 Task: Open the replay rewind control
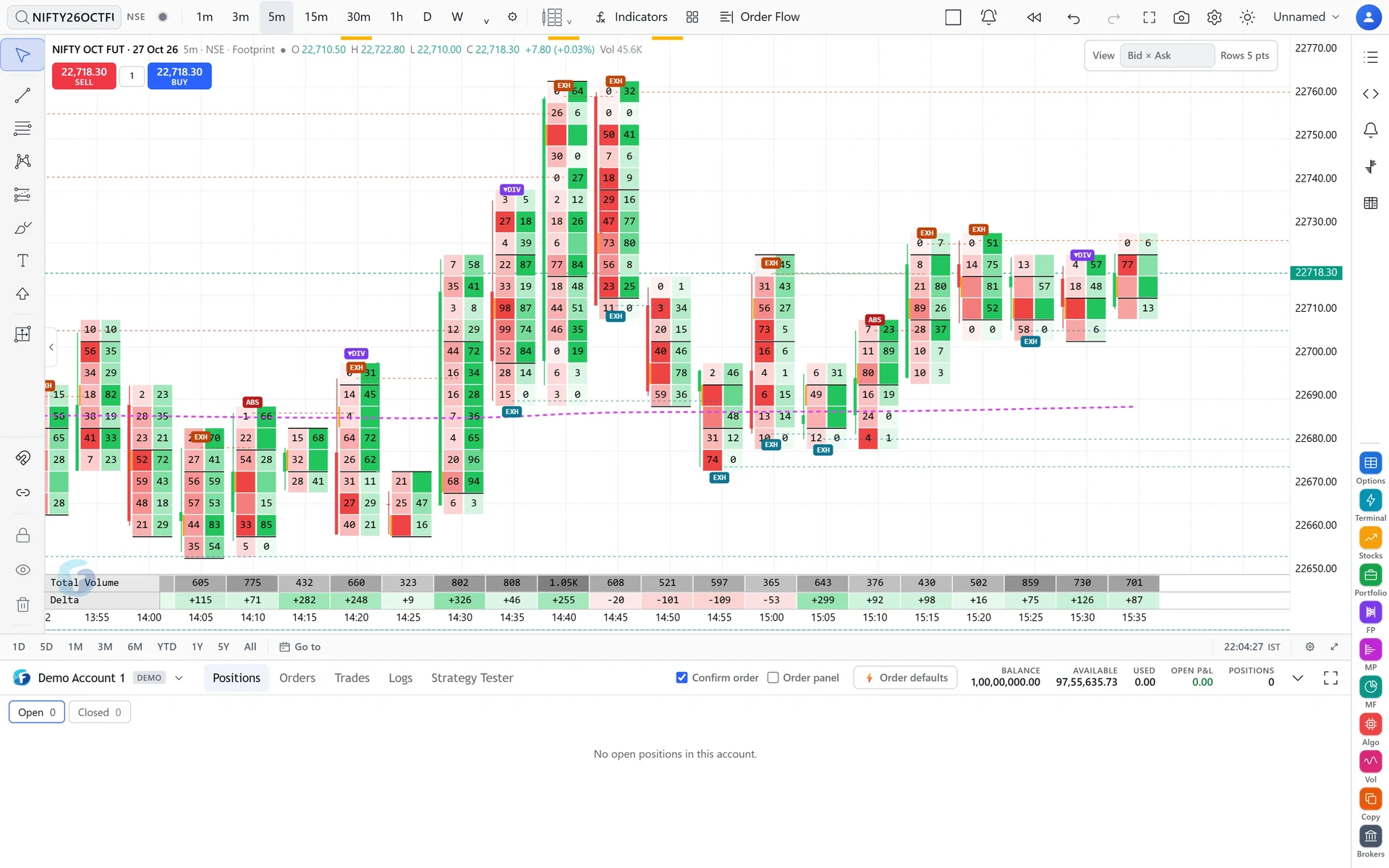pos(1034,17)
